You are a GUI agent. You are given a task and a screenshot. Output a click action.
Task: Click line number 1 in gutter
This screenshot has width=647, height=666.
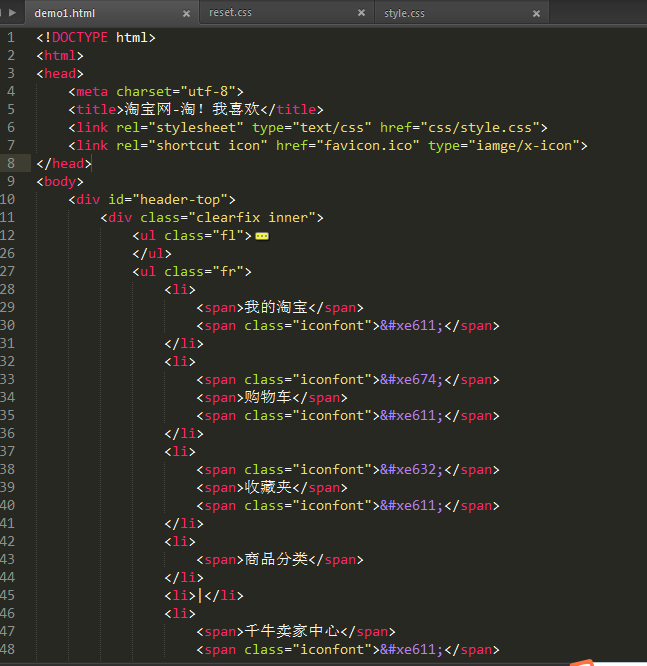pos(11,38)
